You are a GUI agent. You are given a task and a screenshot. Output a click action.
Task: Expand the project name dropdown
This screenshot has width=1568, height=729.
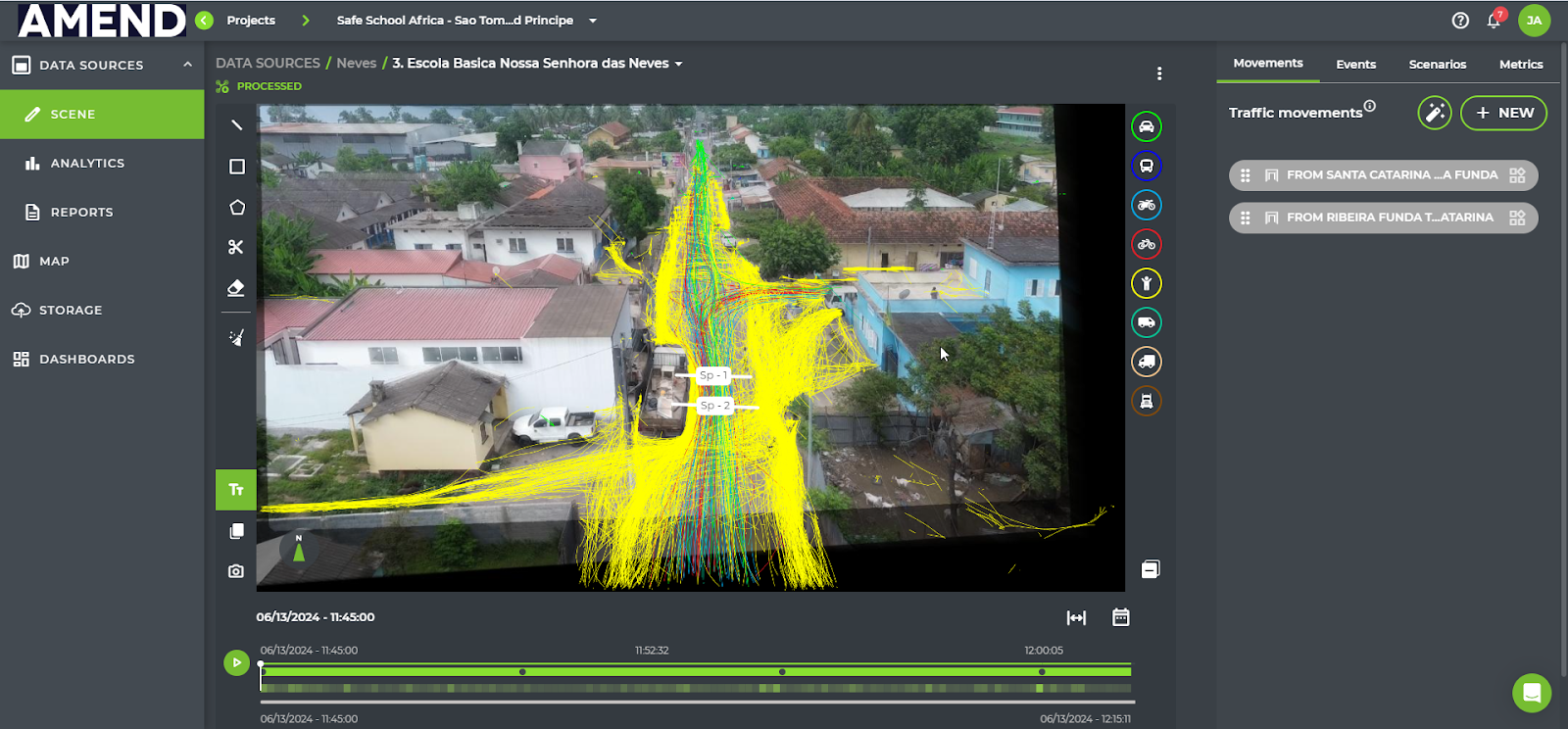593,21
